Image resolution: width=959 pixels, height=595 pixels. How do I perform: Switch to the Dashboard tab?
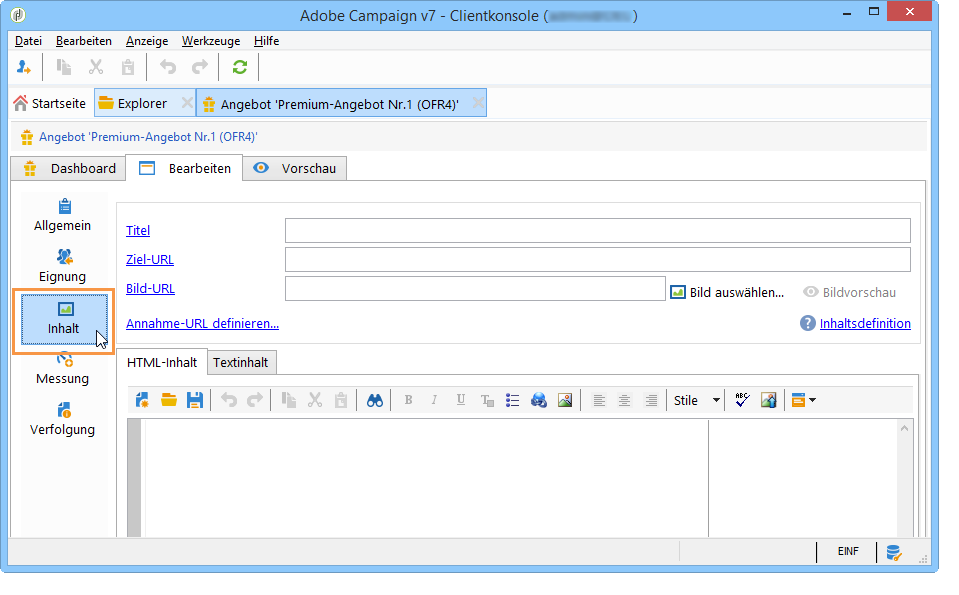click(68, 168)
